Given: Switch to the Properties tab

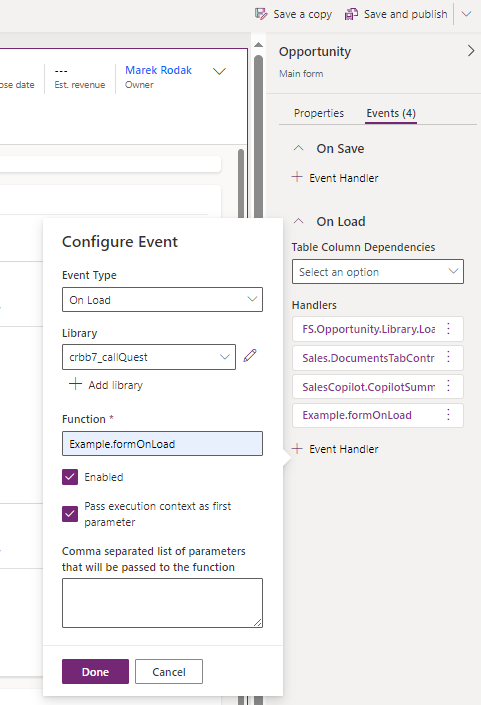Looking at the screenshot, I should (x=319, y=113).
